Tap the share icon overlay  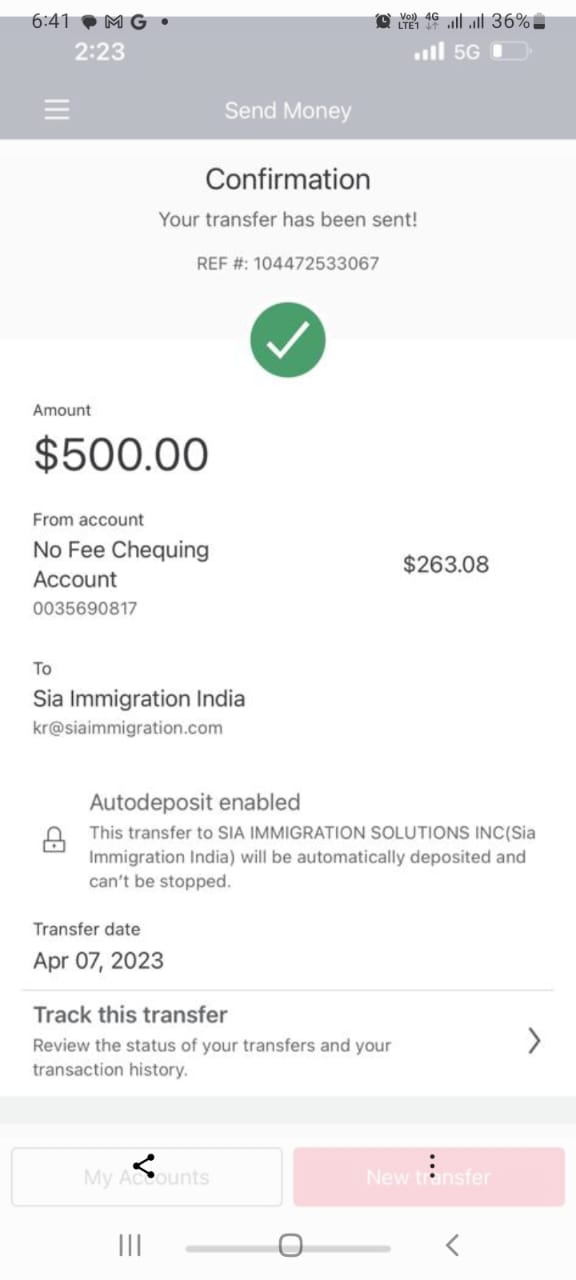(144, 1165)
